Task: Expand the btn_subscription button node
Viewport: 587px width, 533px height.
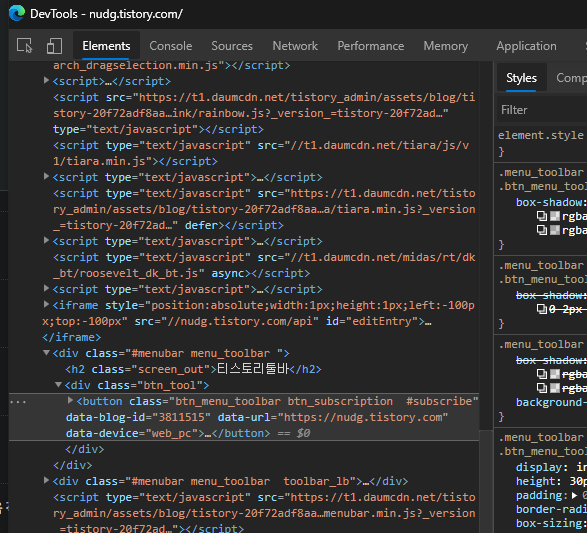Action: [70, 400]
